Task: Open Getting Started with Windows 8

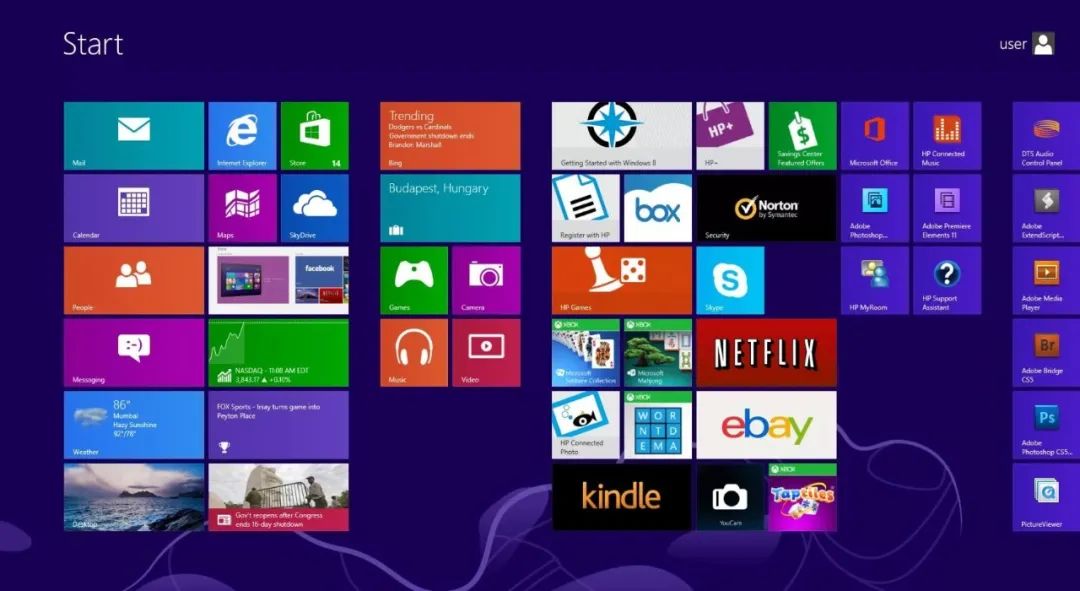Action: (x=622, y=136)
